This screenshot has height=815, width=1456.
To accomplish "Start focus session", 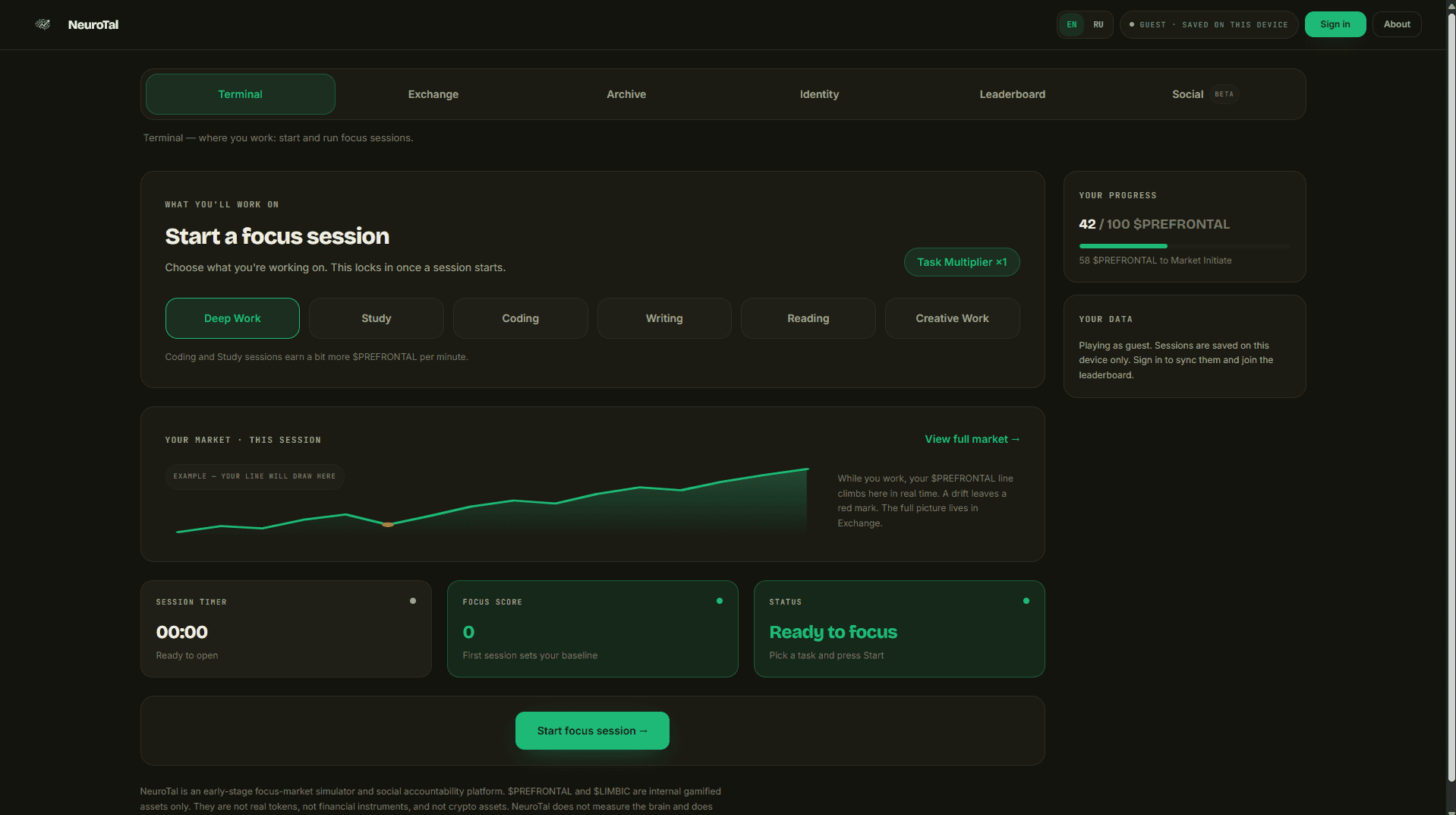I will 592,731.
